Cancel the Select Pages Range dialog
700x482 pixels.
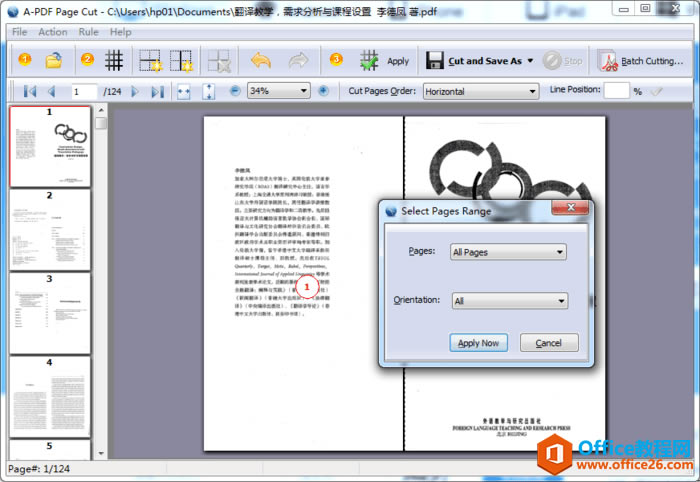(x=549, y=343)
